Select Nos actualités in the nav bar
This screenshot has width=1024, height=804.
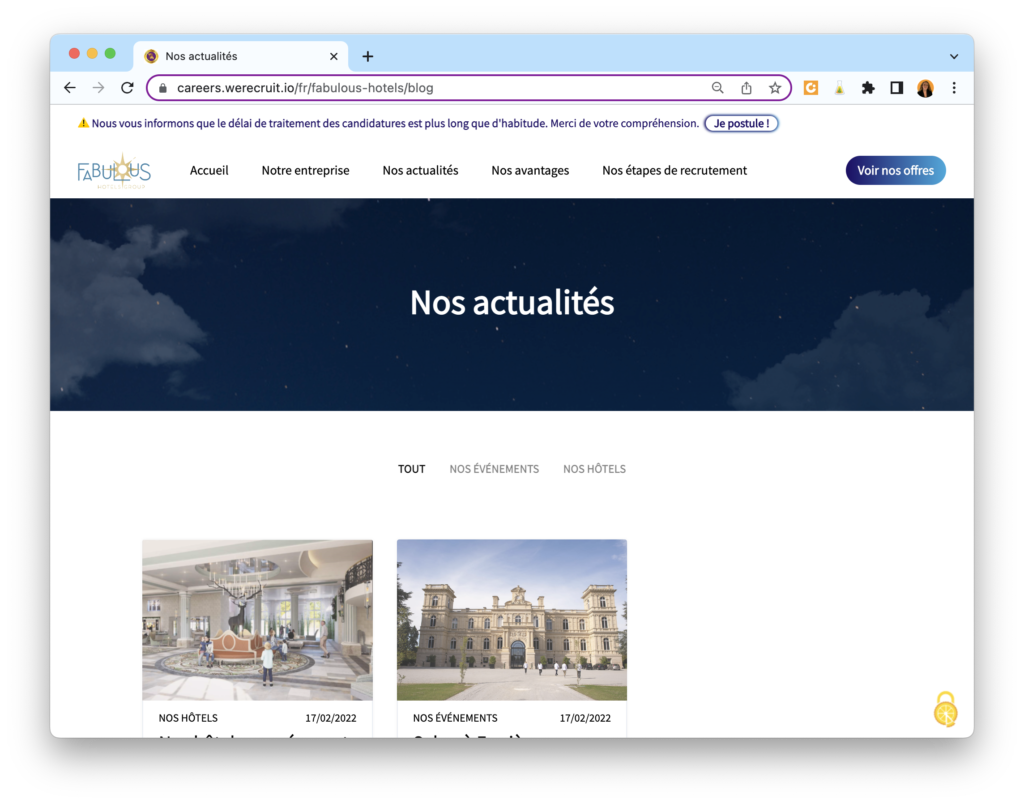[x=421, y=170]
